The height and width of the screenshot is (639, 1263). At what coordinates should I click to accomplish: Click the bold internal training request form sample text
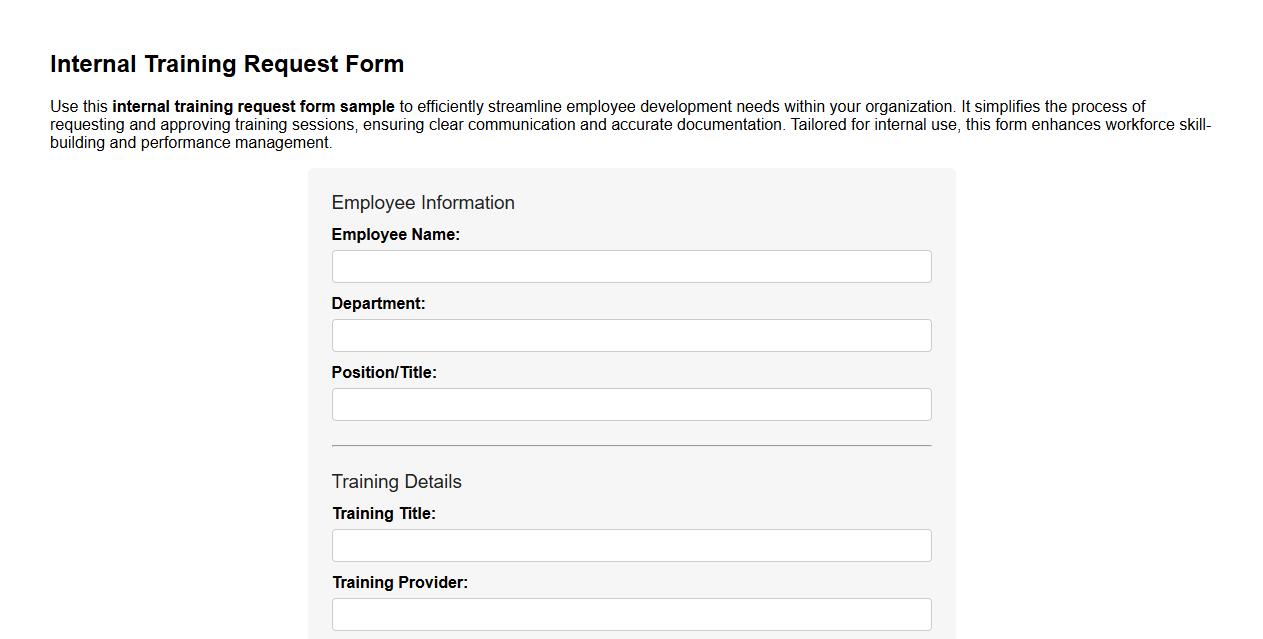pos(253,106)
